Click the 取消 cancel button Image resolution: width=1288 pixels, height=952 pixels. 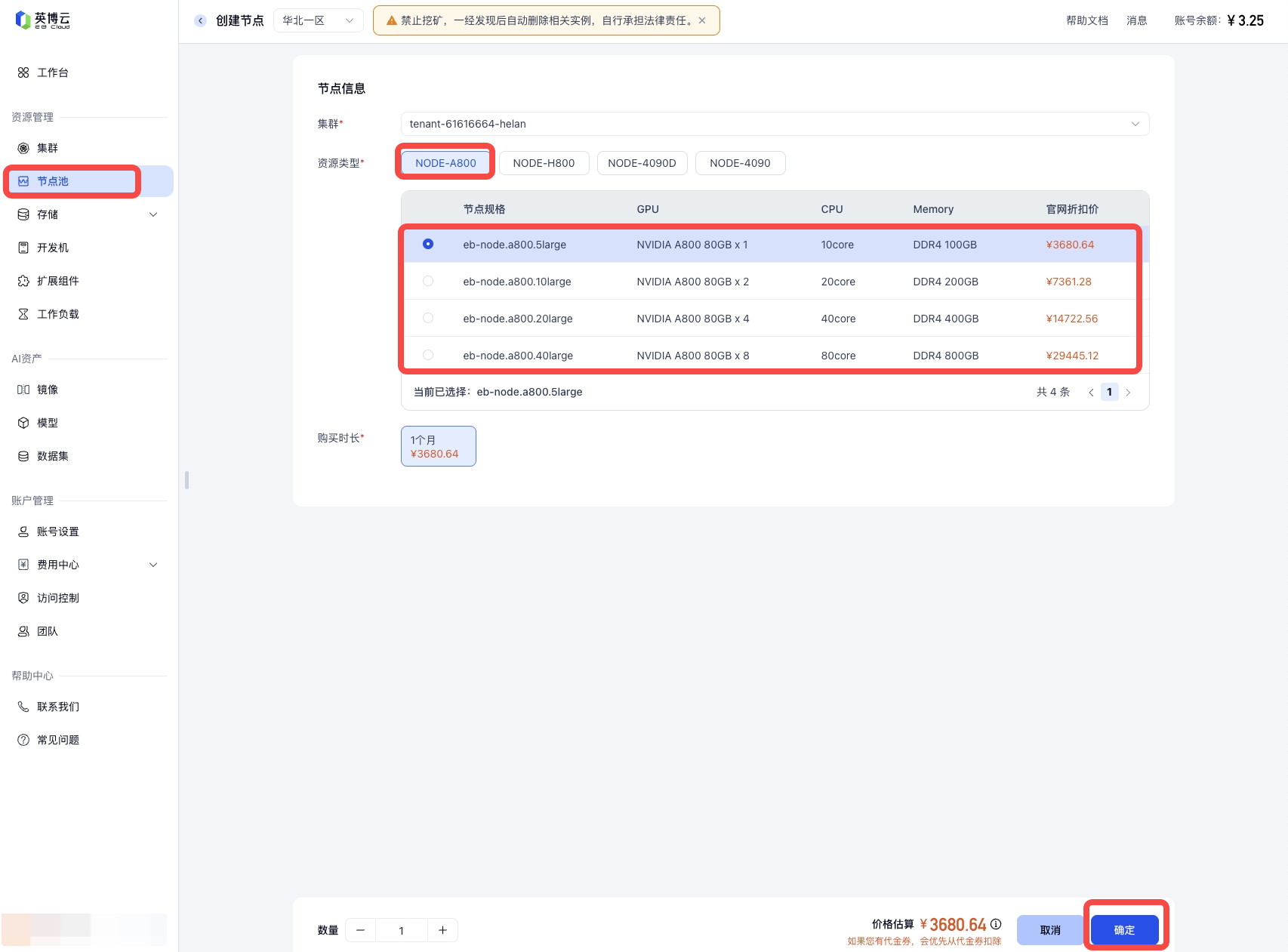[x=1050, y=930]
